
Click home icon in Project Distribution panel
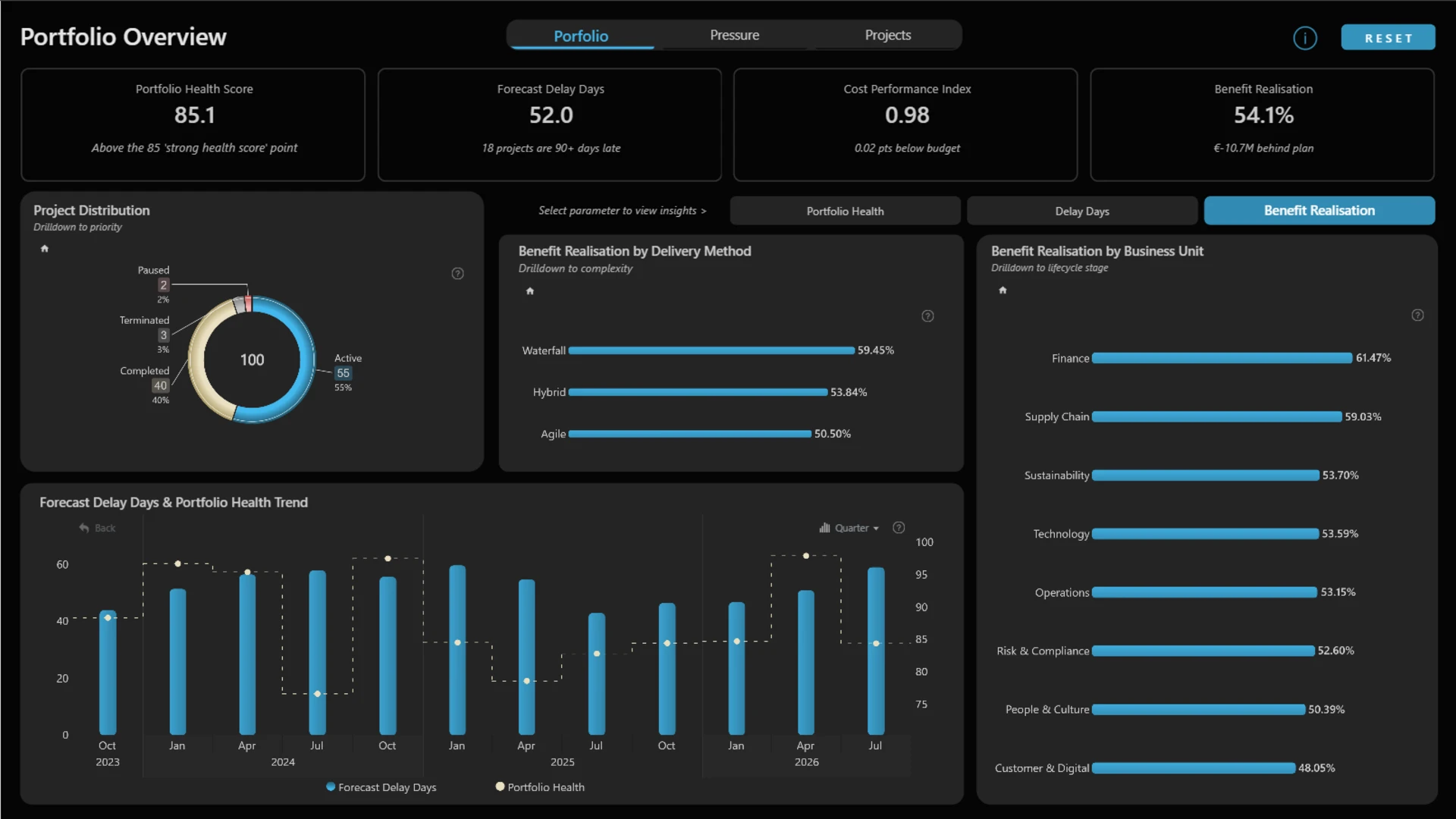coord(45,249)
